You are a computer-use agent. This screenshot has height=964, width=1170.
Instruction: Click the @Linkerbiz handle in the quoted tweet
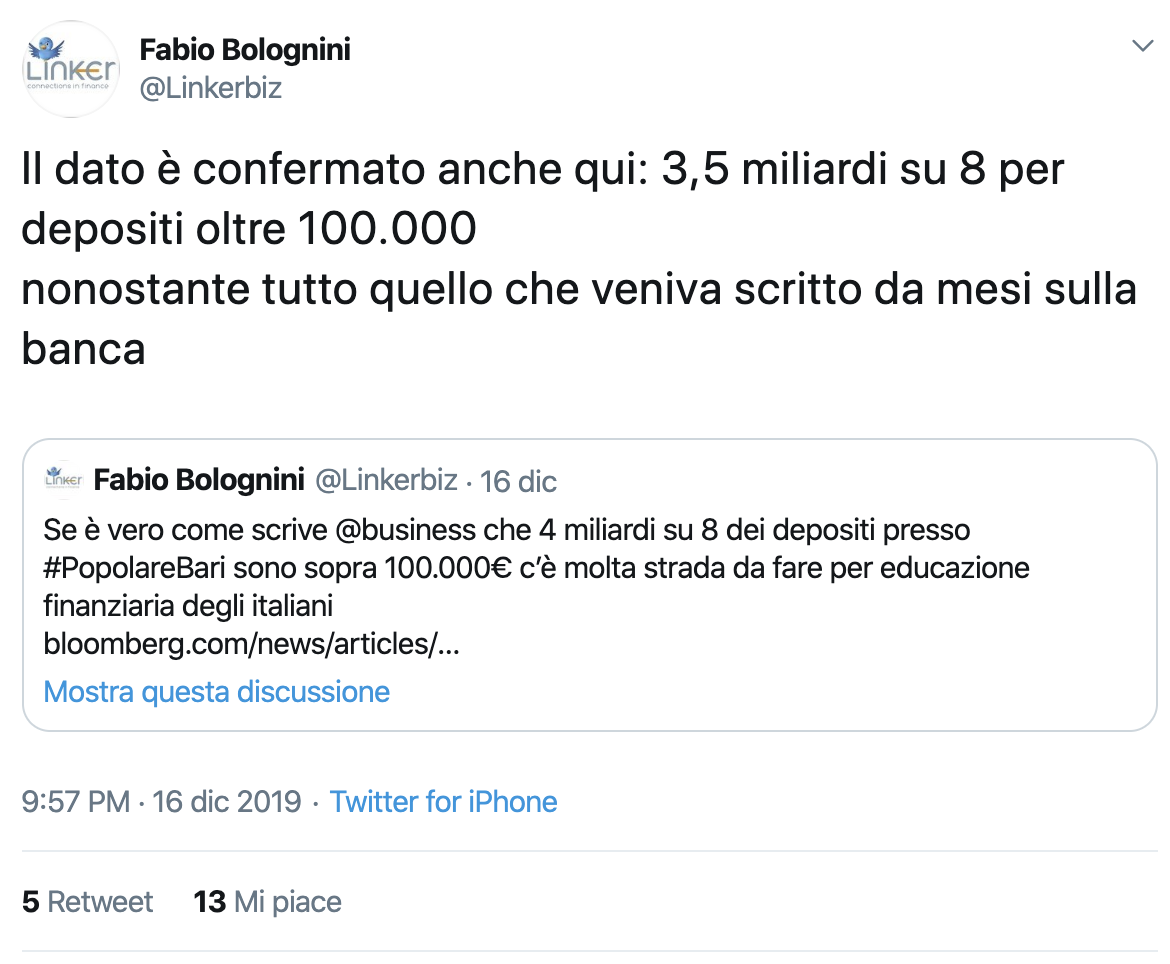[386, 481]
